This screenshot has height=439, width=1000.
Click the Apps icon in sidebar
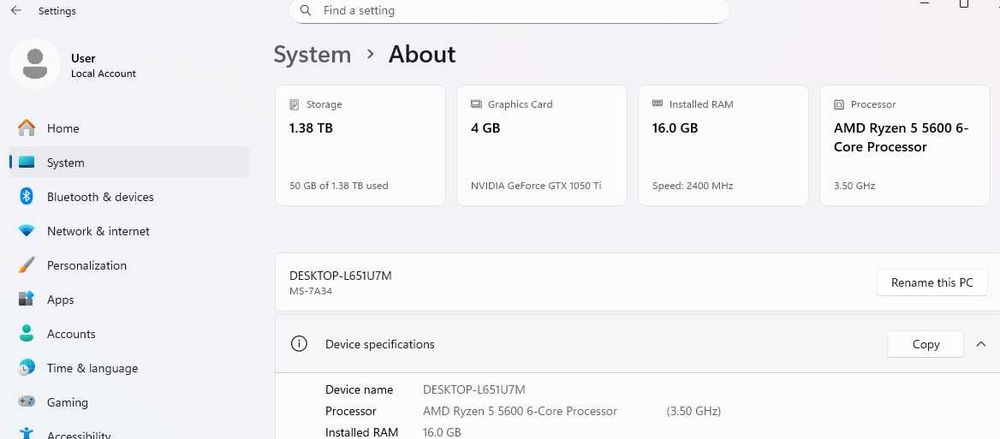(x=26, y=299)
